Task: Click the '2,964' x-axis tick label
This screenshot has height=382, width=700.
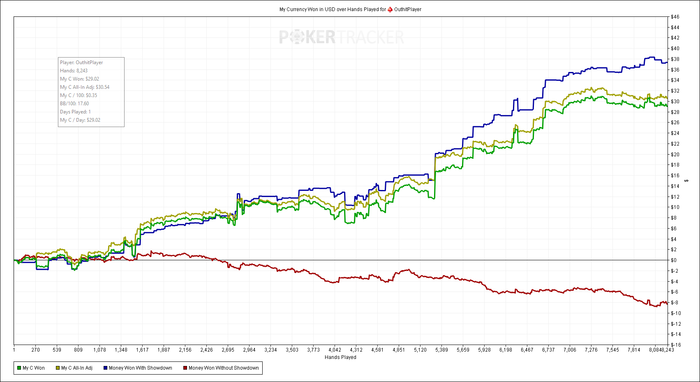Action: 249,351
